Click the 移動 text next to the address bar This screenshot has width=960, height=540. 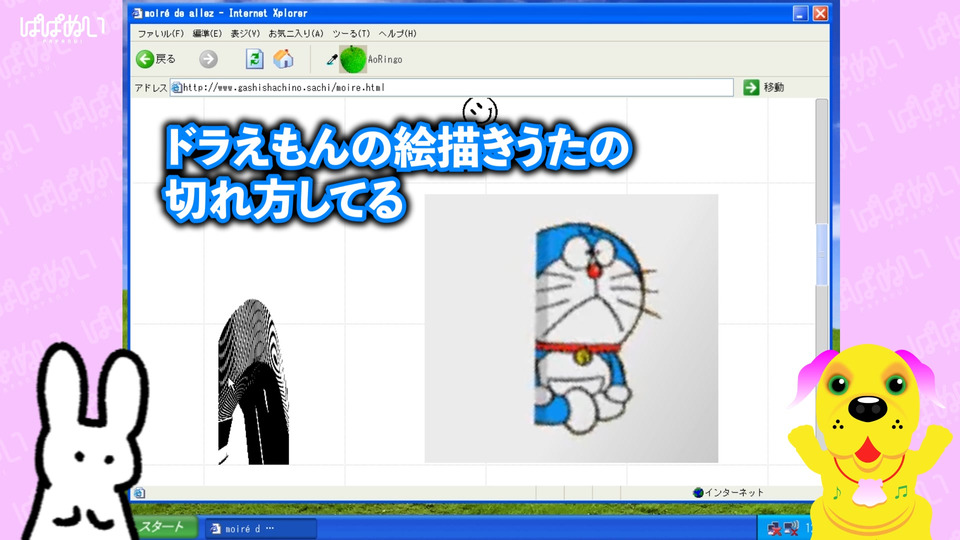[774, 88]
